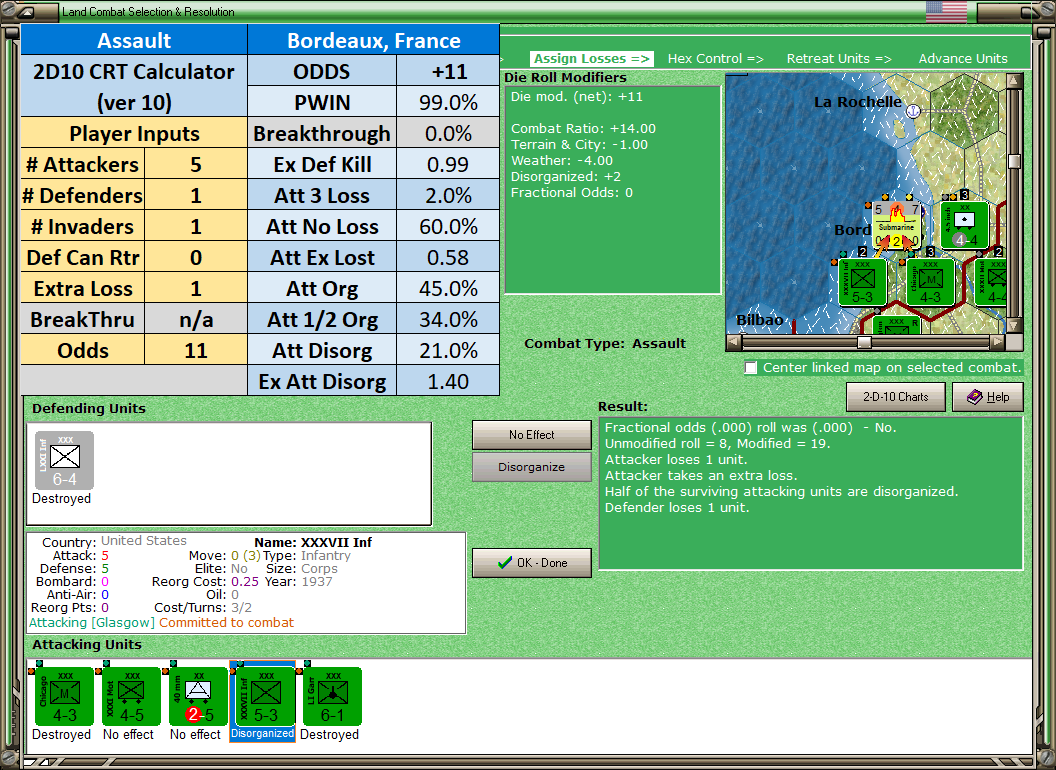Select the LI Garr 6-1 attacking unit
Screen dimensions: 1056x770
333,696
